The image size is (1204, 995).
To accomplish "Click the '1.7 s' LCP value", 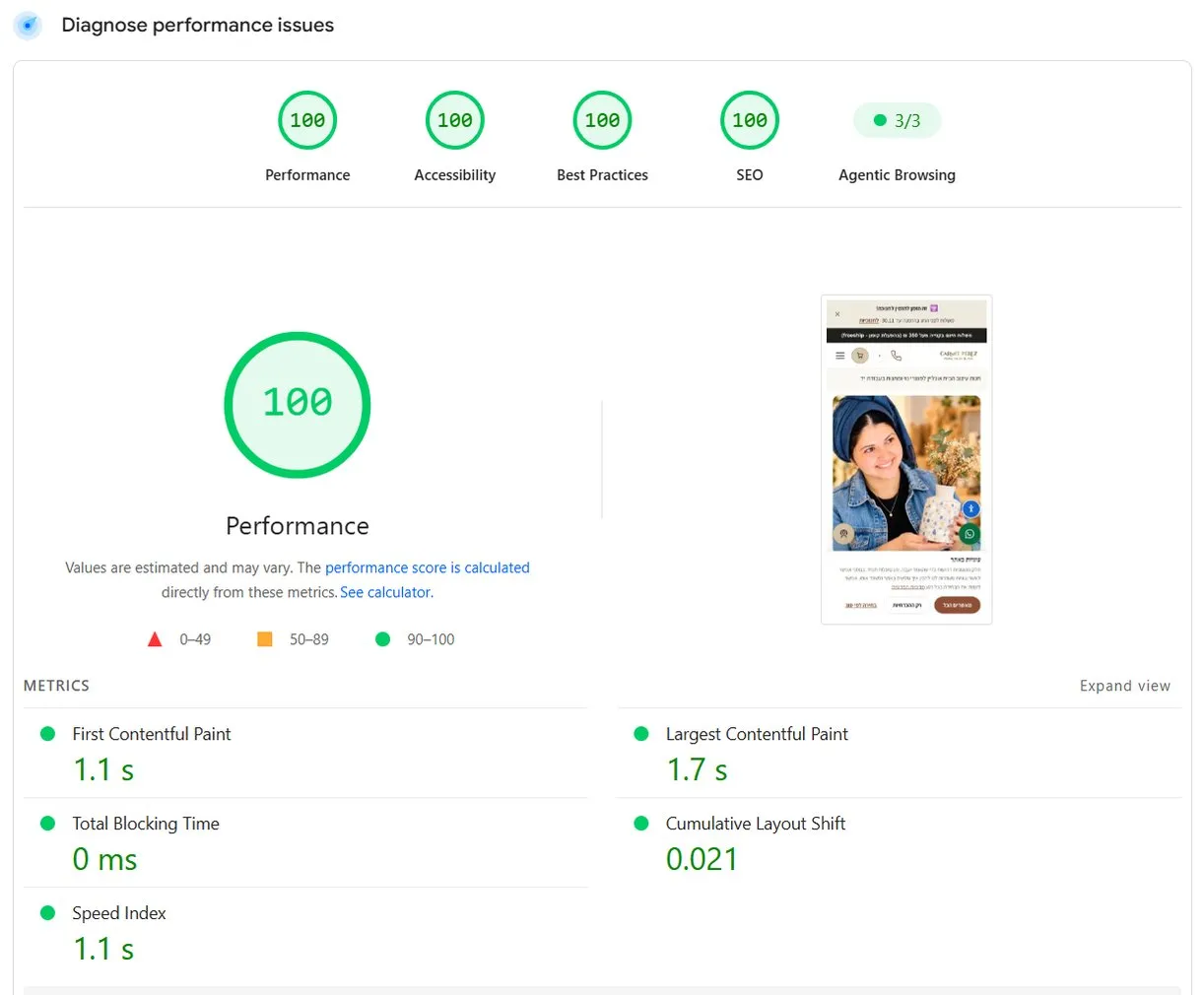I will (698, 769).
